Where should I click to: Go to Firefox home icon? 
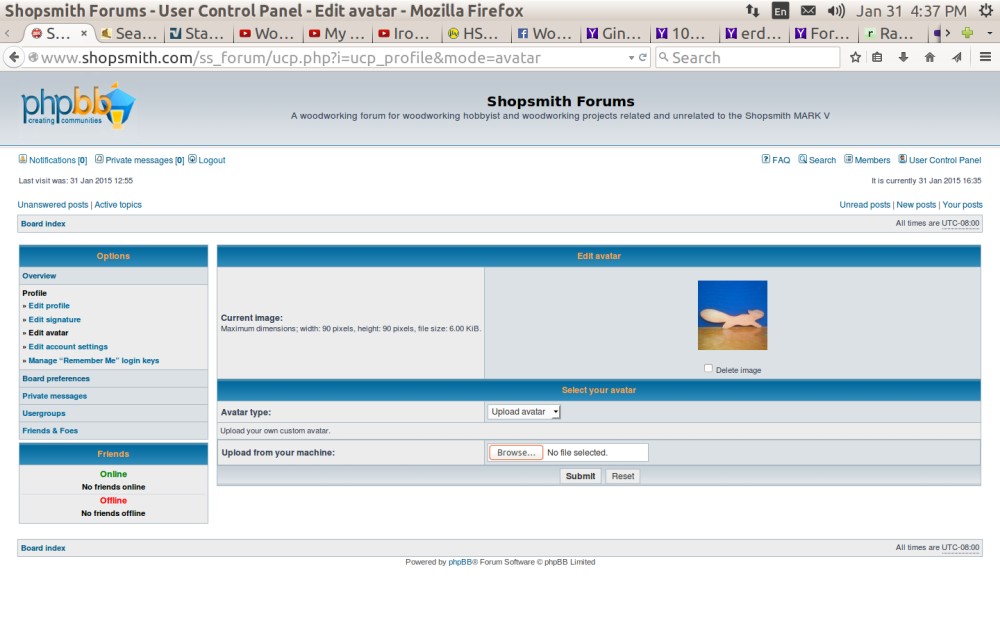click(930, 57)
